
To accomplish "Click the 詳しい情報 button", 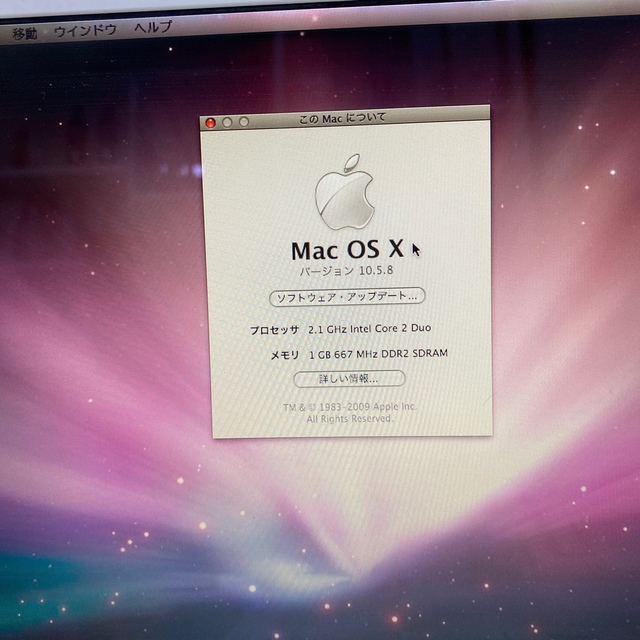I will coord(349,379).
